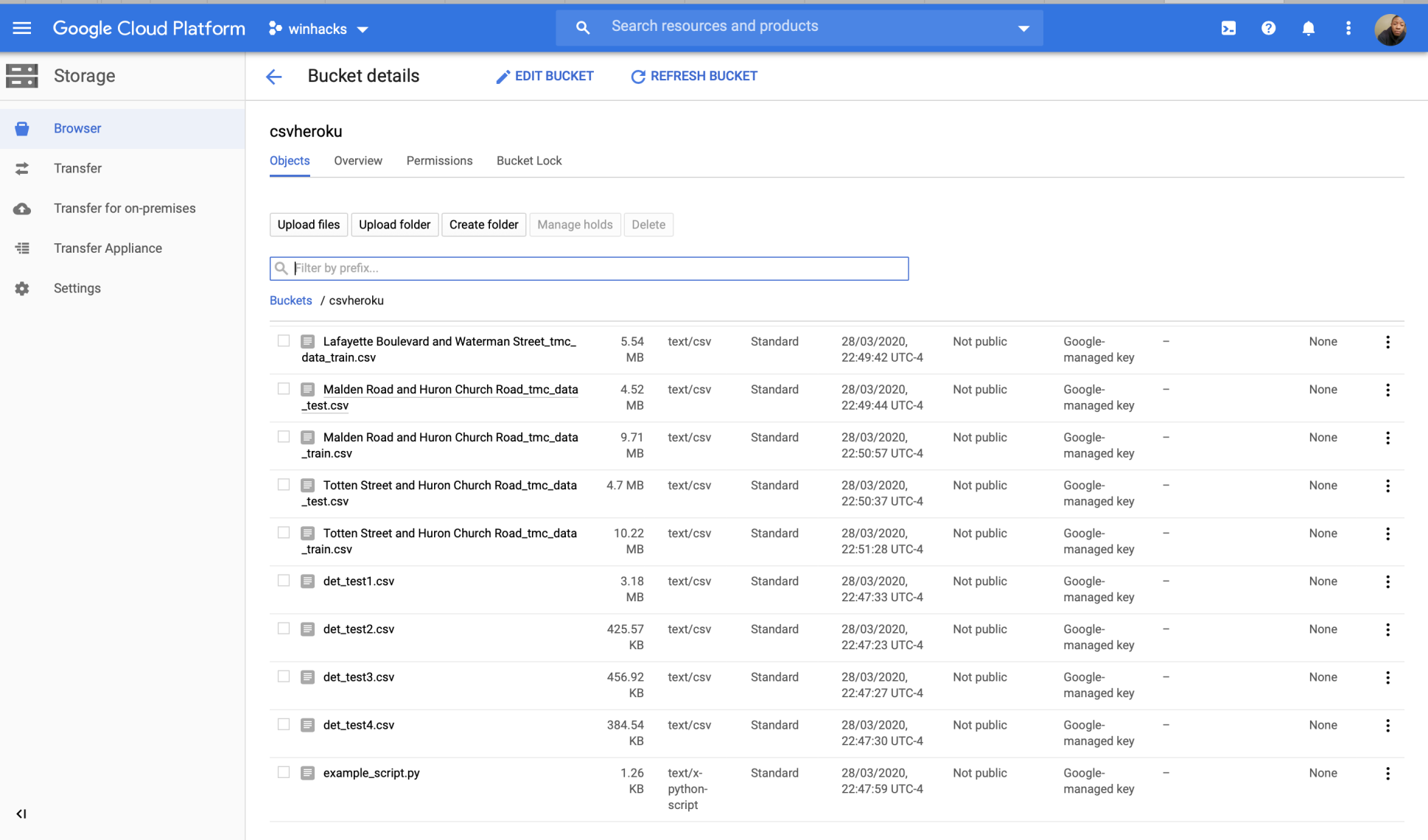Switch to the Permissions tab
The width and height of the screenshot is (1428, 840).
(x=439, y=161)
